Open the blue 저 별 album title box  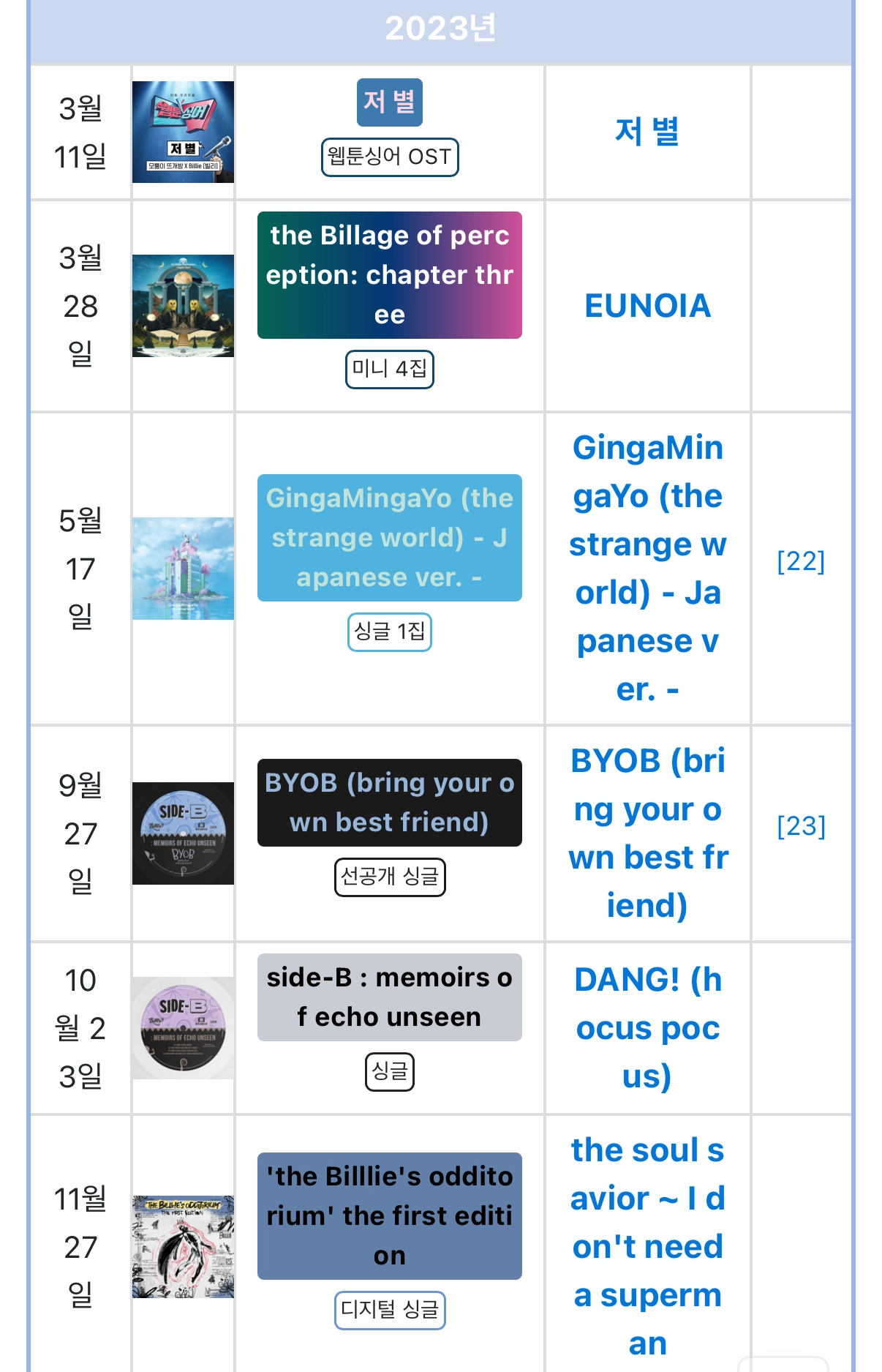[390, 102]
